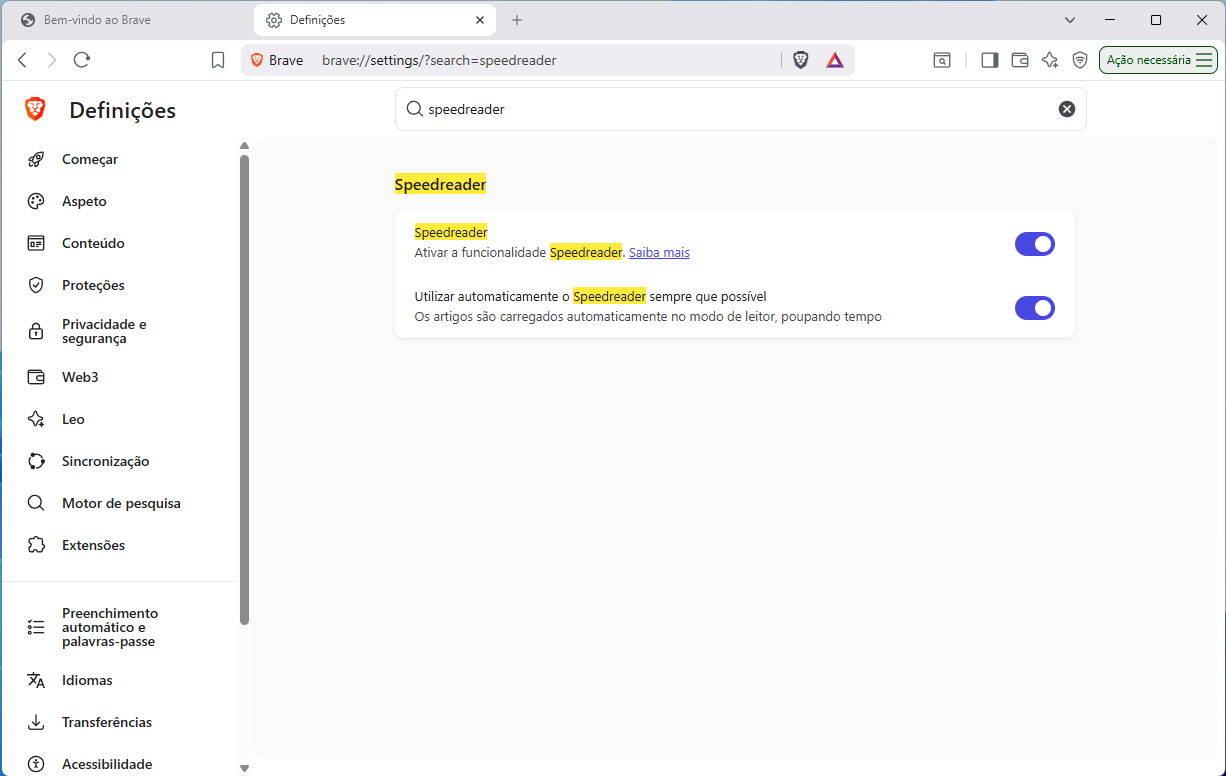This screenshot has width=1226, height=776.
Task: Toggle automatic Speedreader use whenever possible
Action: (x=1035, y=308)
